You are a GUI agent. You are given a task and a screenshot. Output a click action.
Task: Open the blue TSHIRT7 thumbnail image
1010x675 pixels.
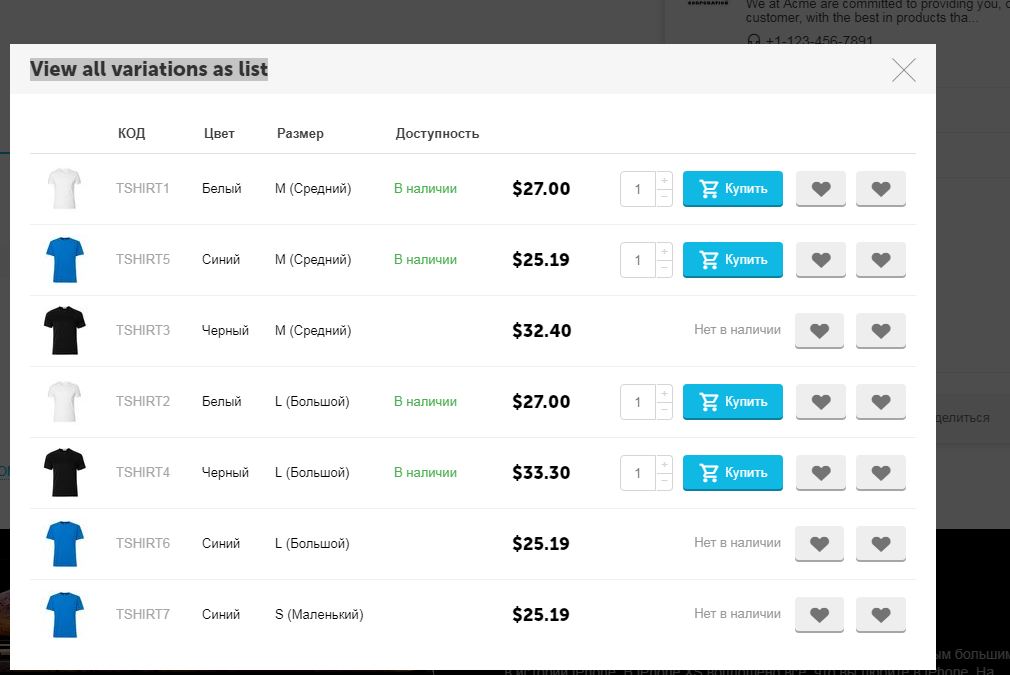(64, 615)
